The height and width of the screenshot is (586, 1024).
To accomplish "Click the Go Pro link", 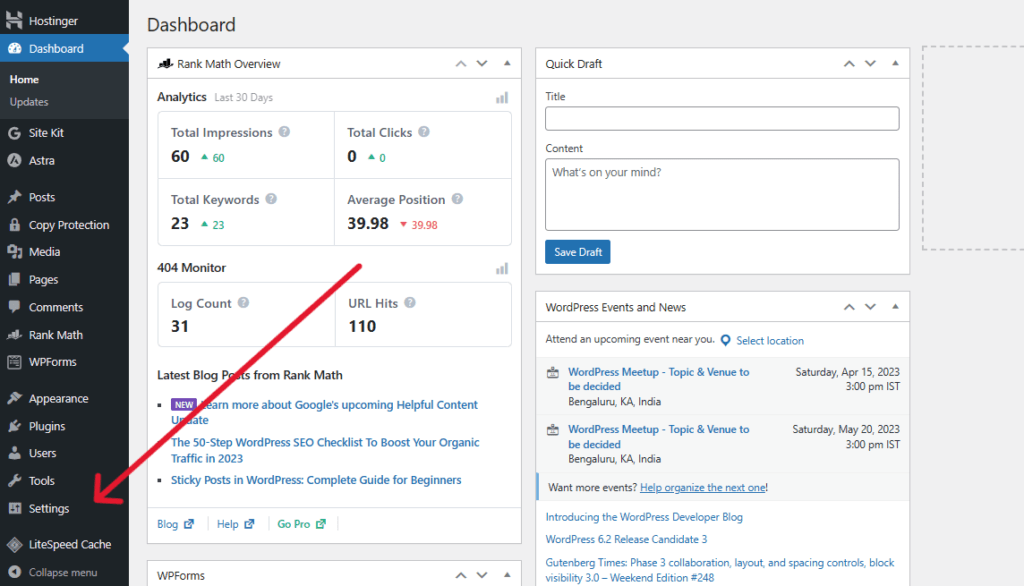I will click(x=301, y=524).
